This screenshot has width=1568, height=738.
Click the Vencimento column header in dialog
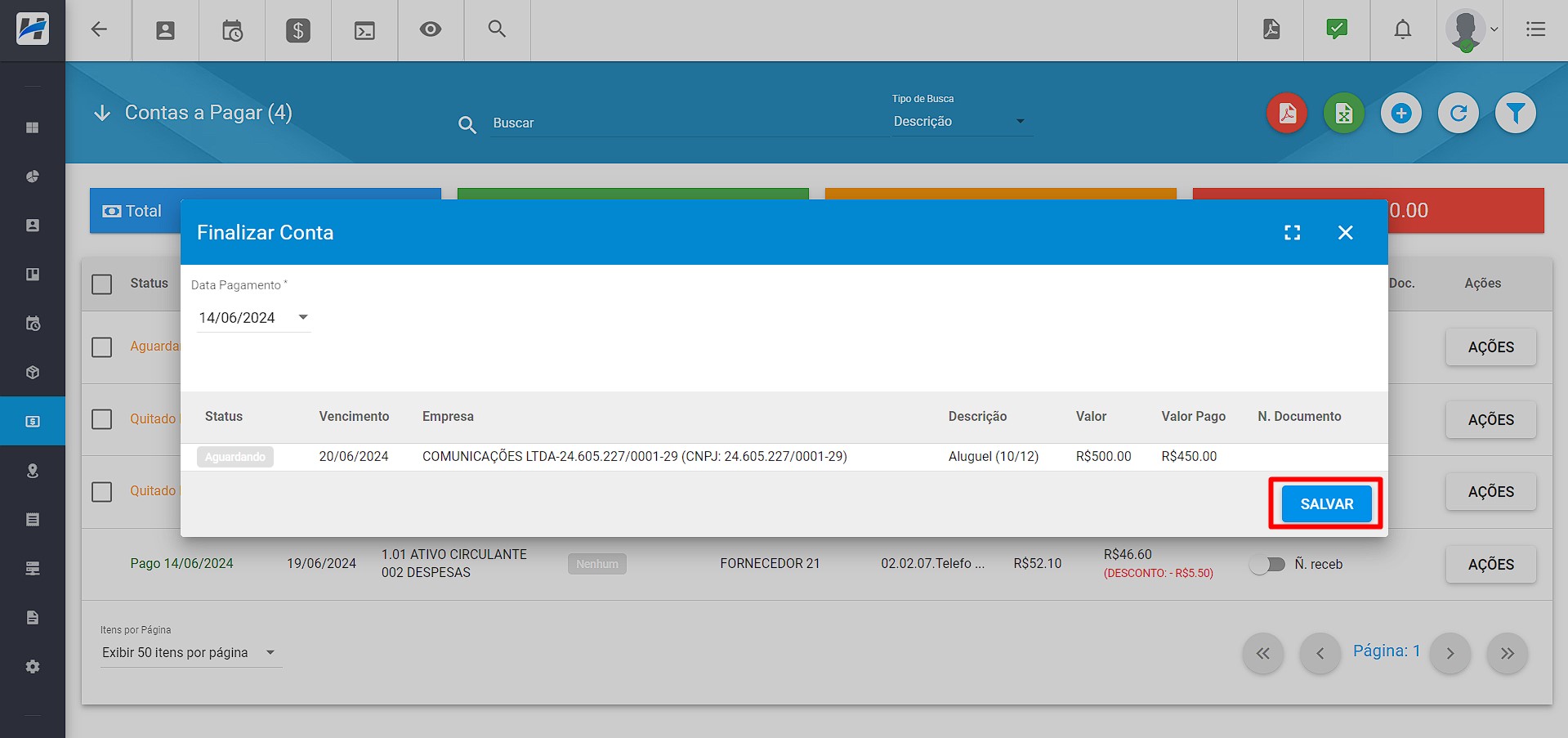pos(354,416)
